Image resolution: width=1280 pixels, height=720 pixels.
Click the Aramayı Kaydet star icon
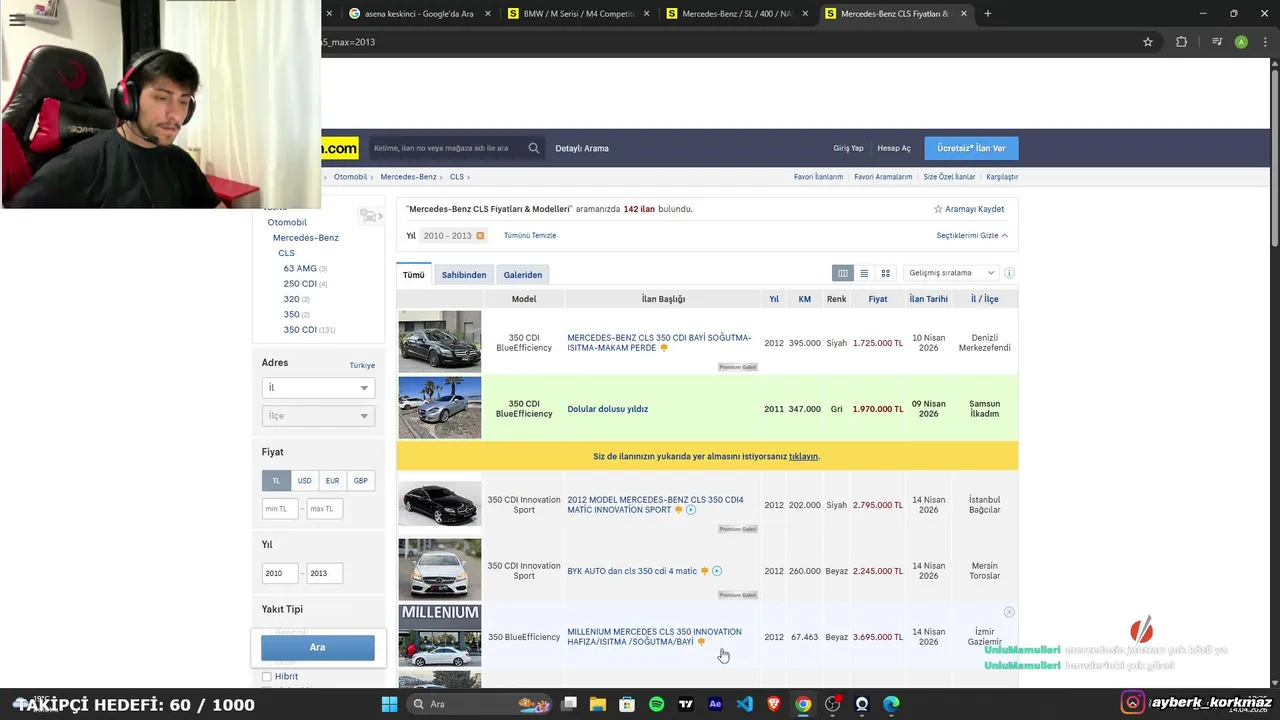pos(938,209)
